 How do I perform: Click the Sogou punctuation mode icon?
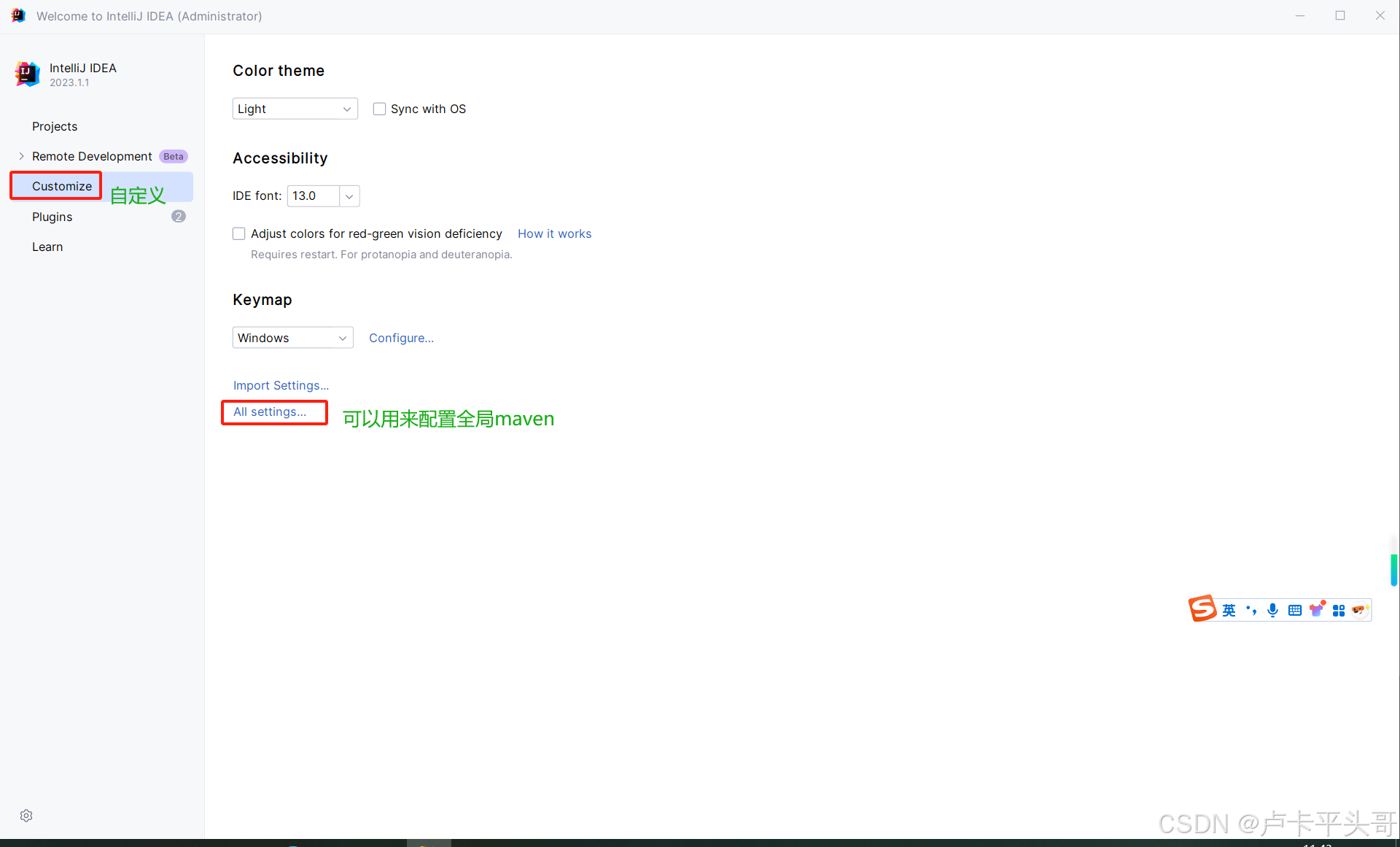(x=1251, y=610)
